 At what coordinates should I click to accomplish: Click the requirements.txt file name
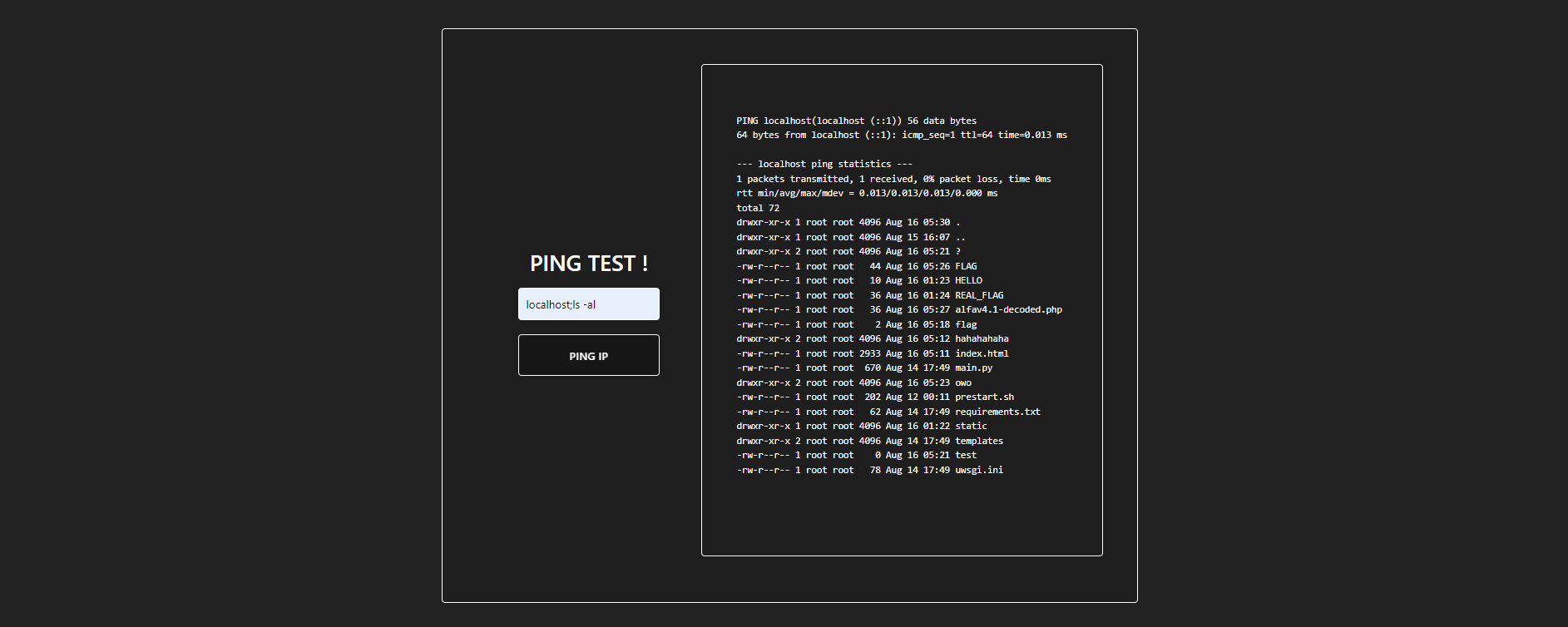[x=997, y=412]
